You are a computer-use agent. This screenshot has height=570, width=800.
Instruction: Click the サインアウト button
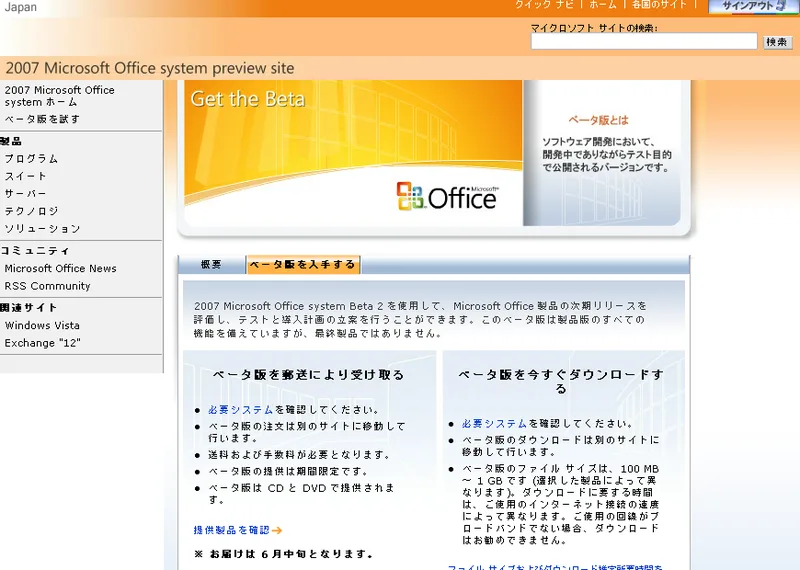[x=753, y=6]
